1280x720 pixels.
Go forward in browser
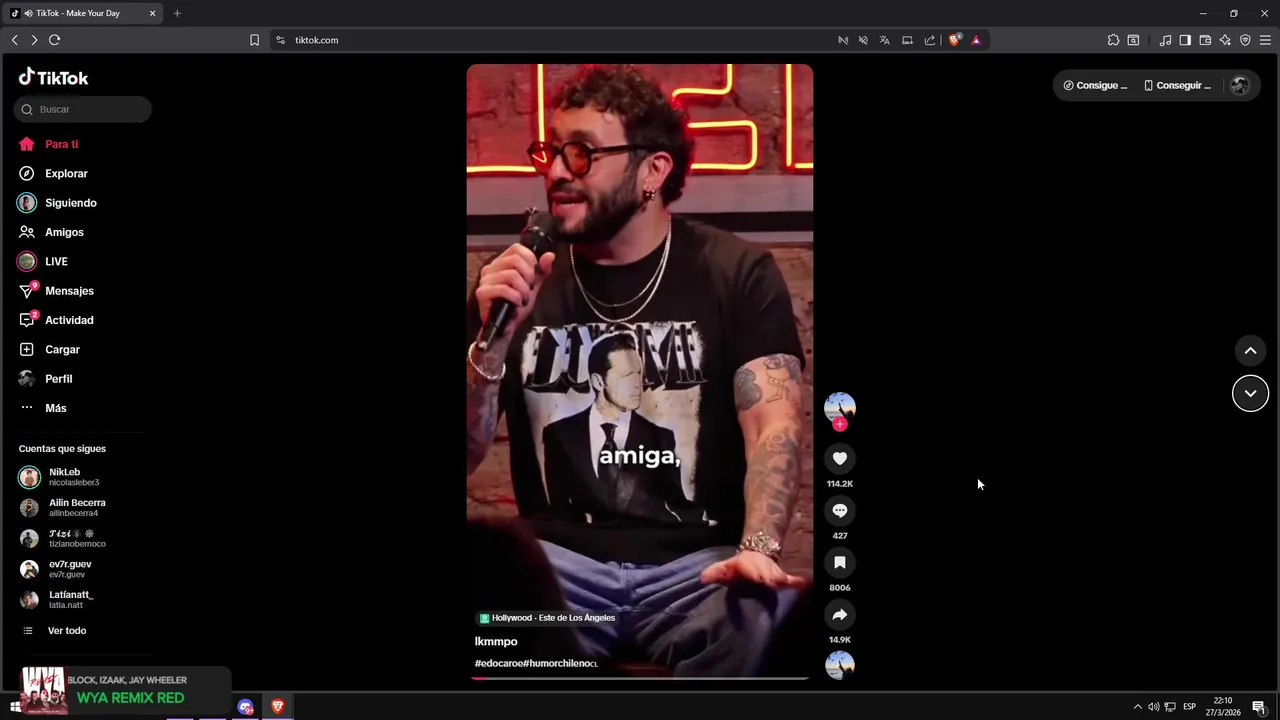click(34, 40)
